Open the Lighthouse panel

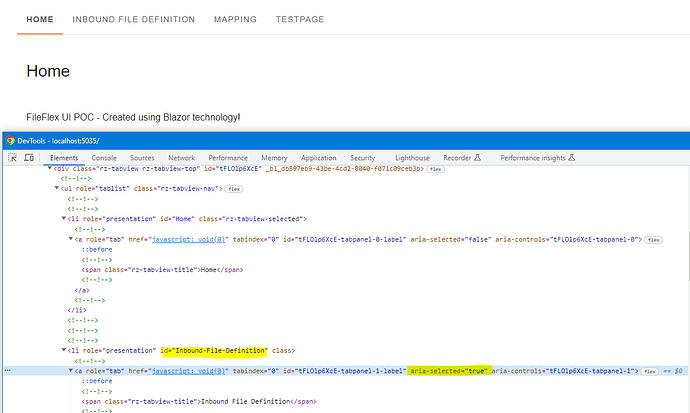pyautogui.click(x=412, y=158)
